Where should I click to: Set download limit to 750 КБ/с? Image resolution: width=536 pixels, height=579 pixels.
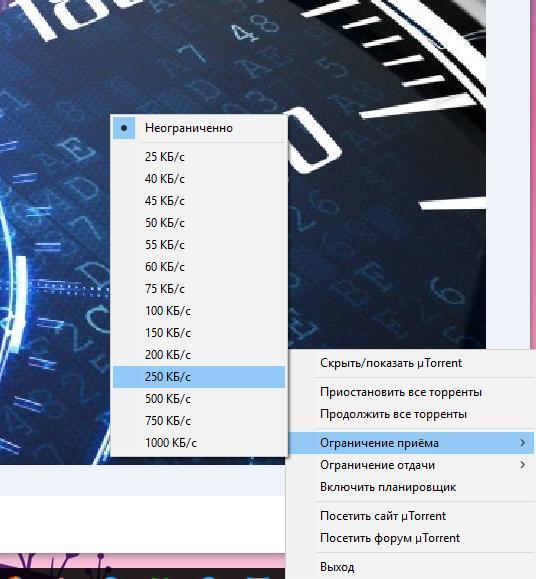coord(199,421)
